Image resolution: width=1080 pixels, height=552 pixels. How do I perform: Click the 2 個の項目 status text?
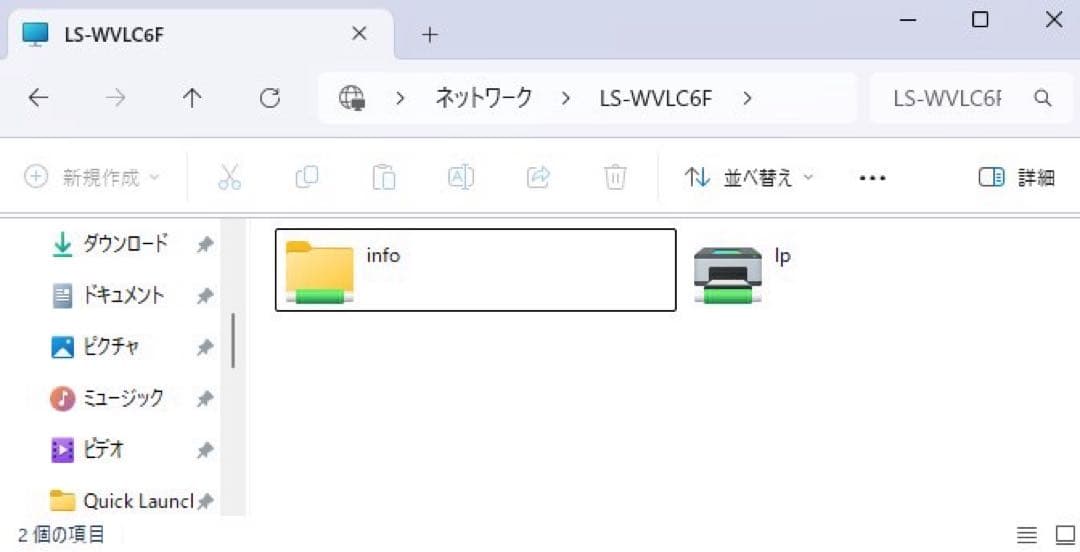[61, 534]
